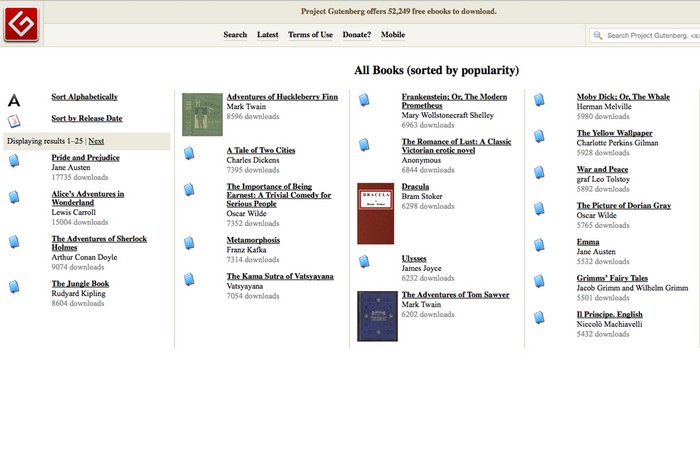Viewport: 700px width, 467px height.
Task: Open the Search menu item
Action: (235, 35)
